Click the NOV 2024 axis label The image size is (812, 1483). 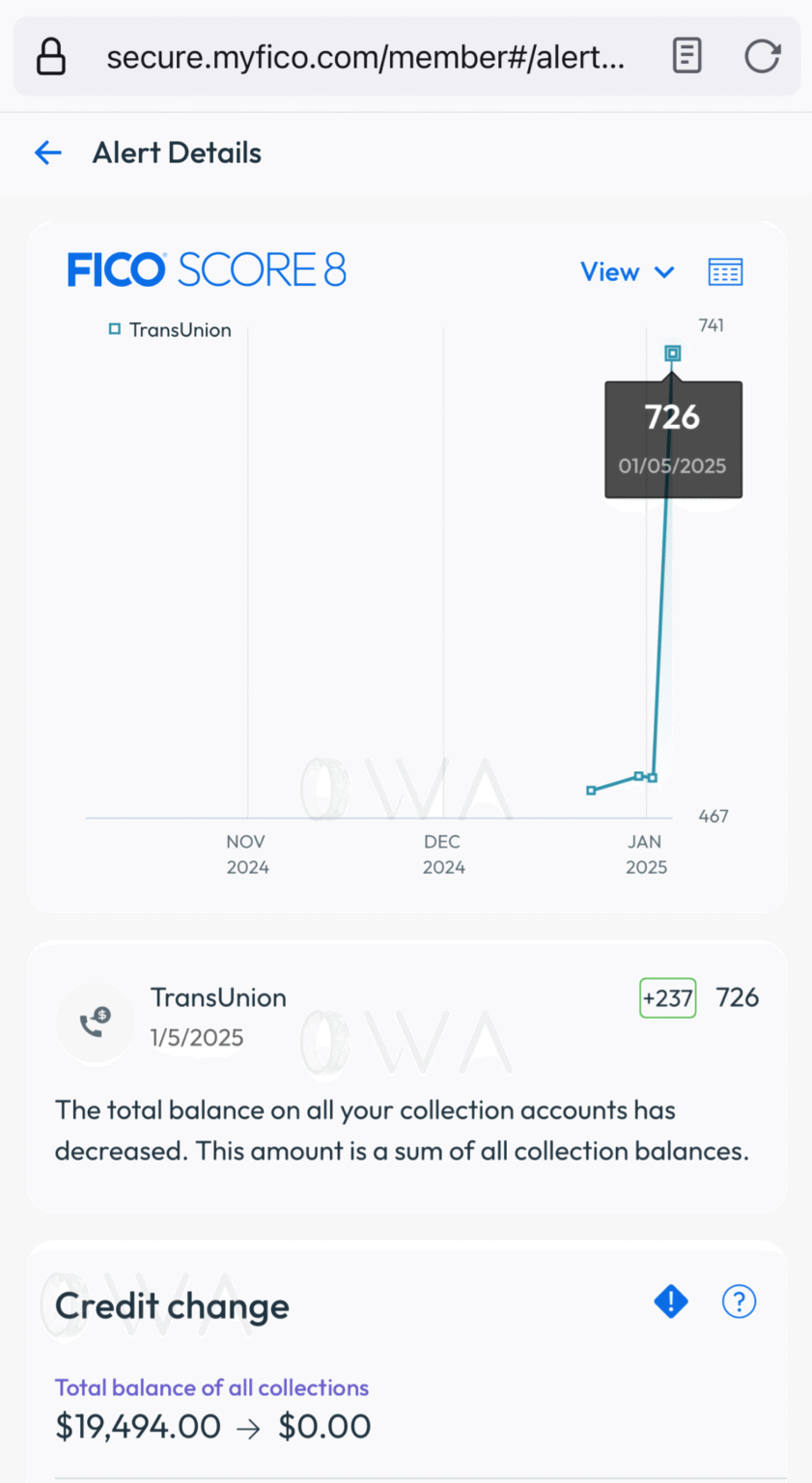point(247,854)
